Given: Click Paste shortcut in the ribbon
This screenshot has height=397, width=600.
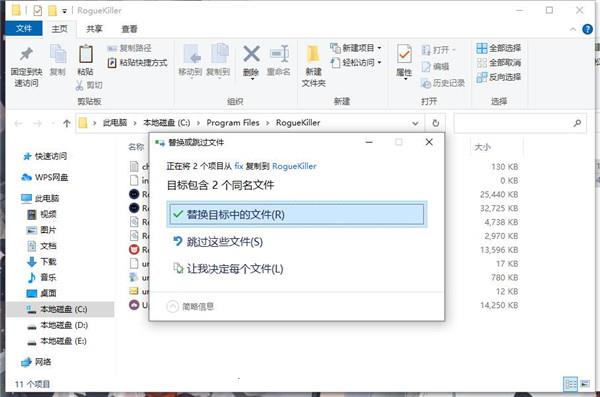Looking at the screenshot, I should point(137,63).
